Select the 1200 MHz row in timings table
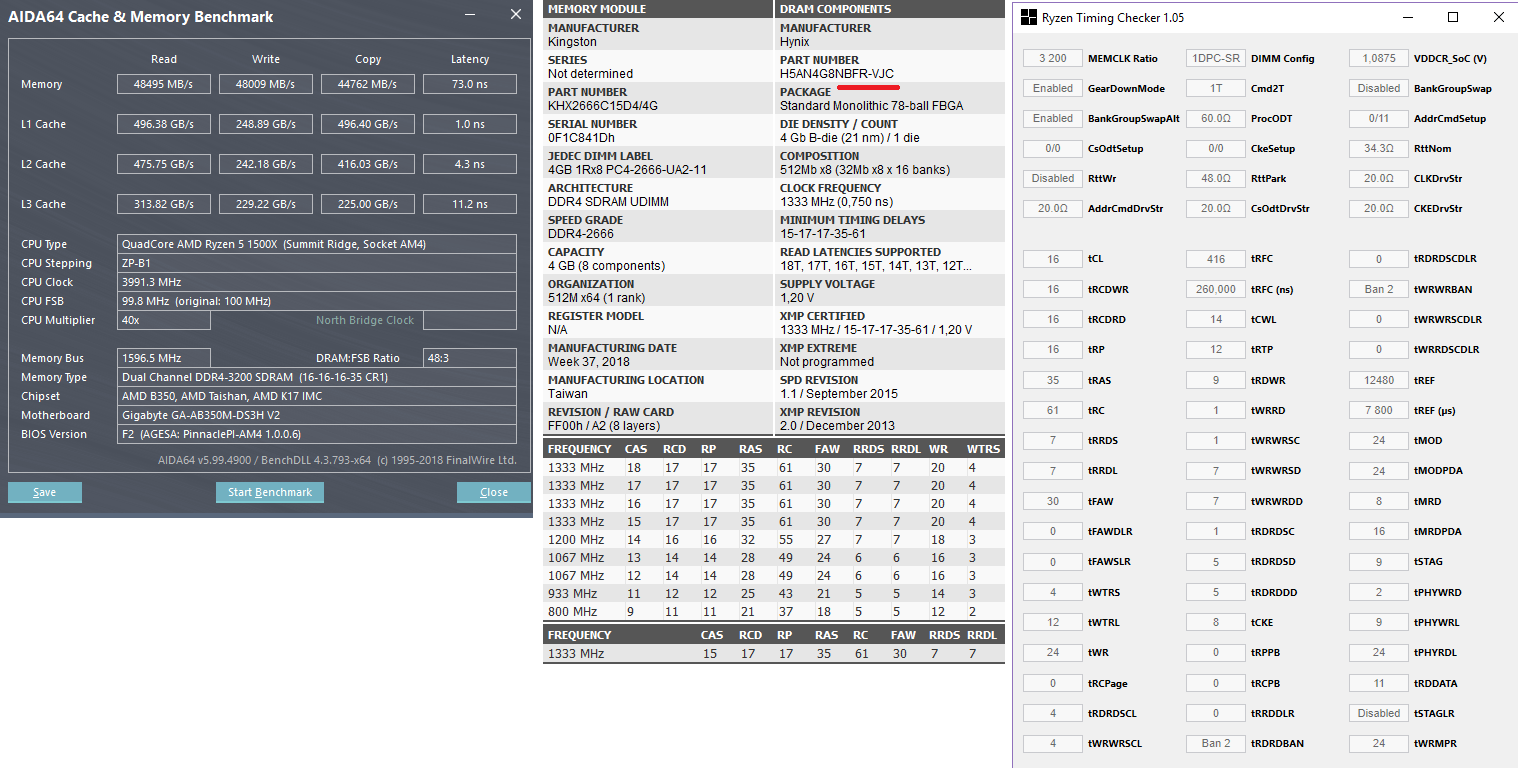The height and width of the screenshot is (768, 1518). (x=774, y=539)
